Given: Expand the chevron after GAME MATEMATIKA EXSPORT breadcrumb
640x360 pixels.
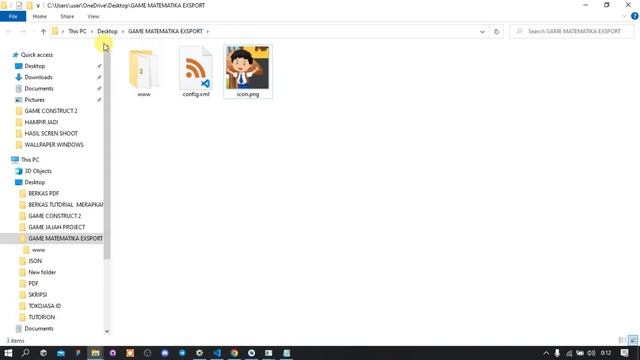Looking at the screenshot, I should pyautogui.click(x=207, y=31).
